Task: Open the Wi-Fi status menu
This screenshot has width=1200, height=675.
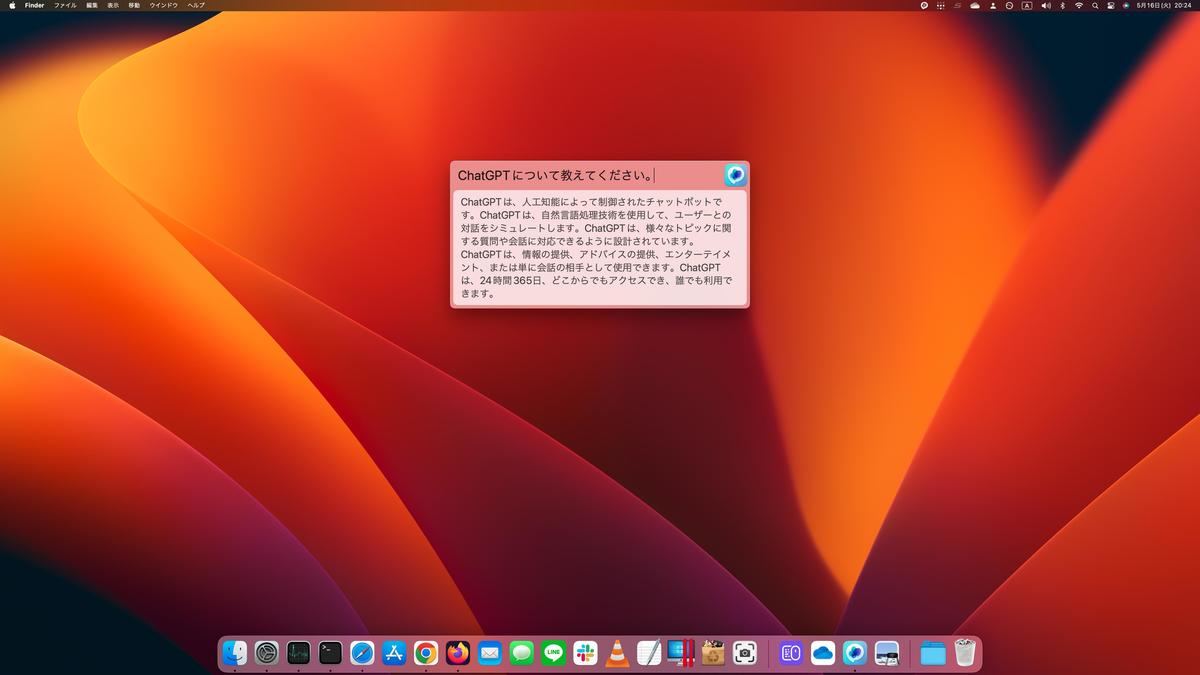Action: tap(1079, 5)
